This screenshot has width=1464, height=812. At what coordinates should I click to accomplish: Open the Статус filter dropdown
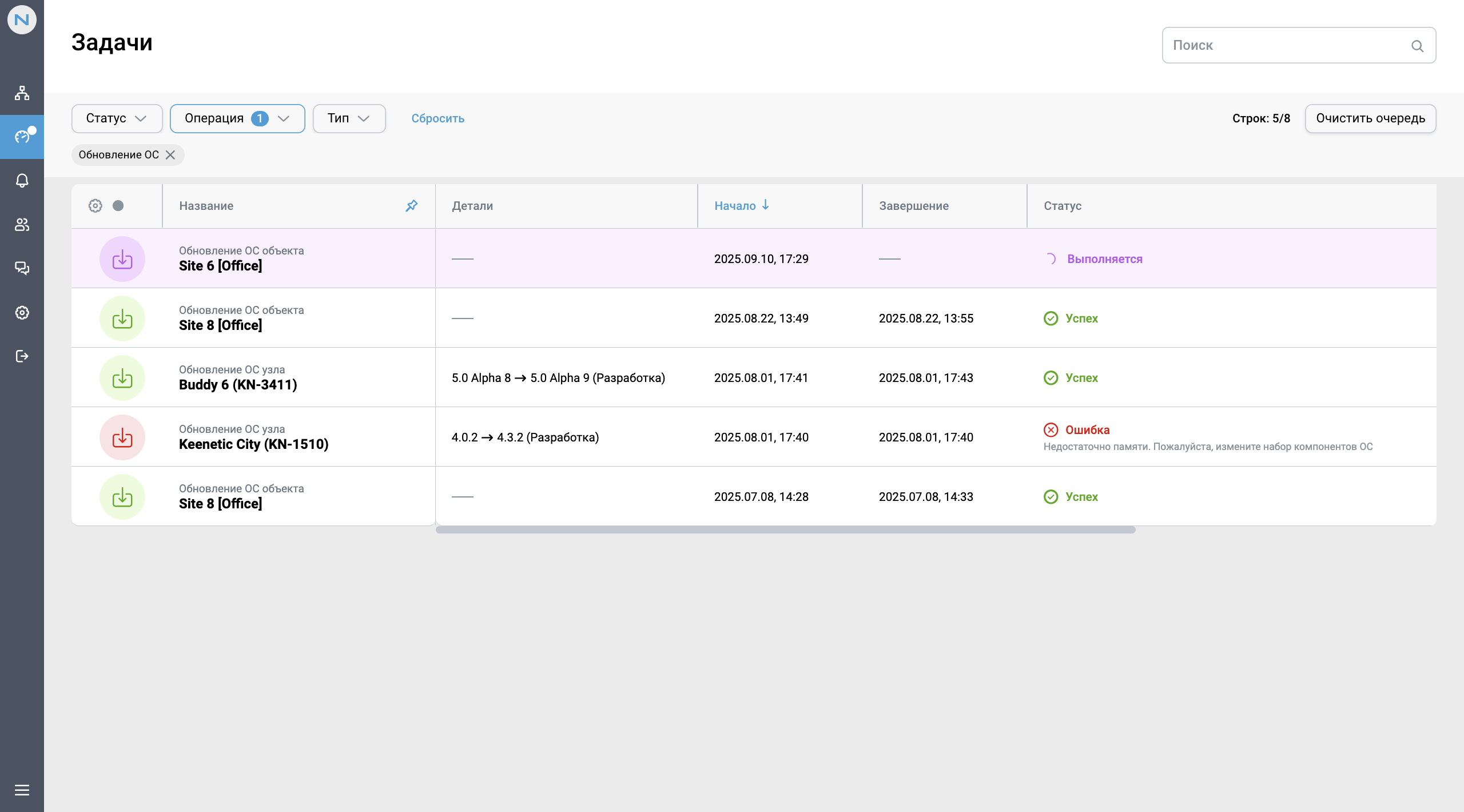117,118
